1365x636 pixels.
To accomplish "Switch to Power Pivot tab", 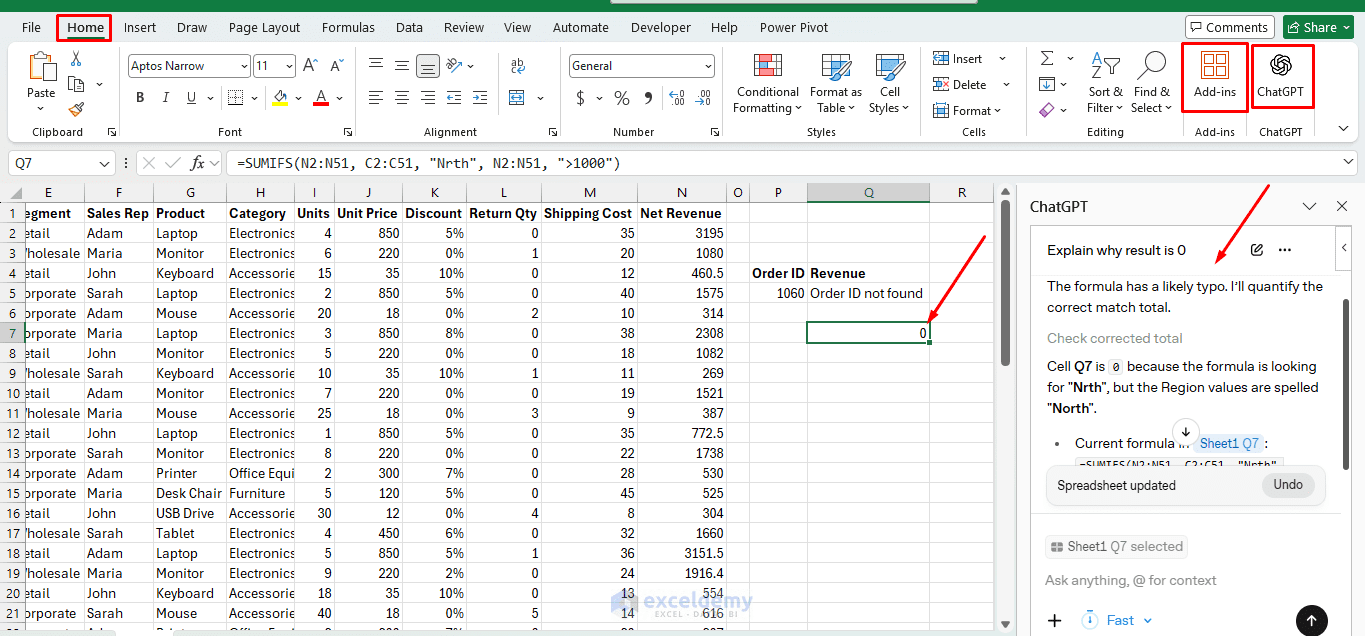I will [794, 27].
